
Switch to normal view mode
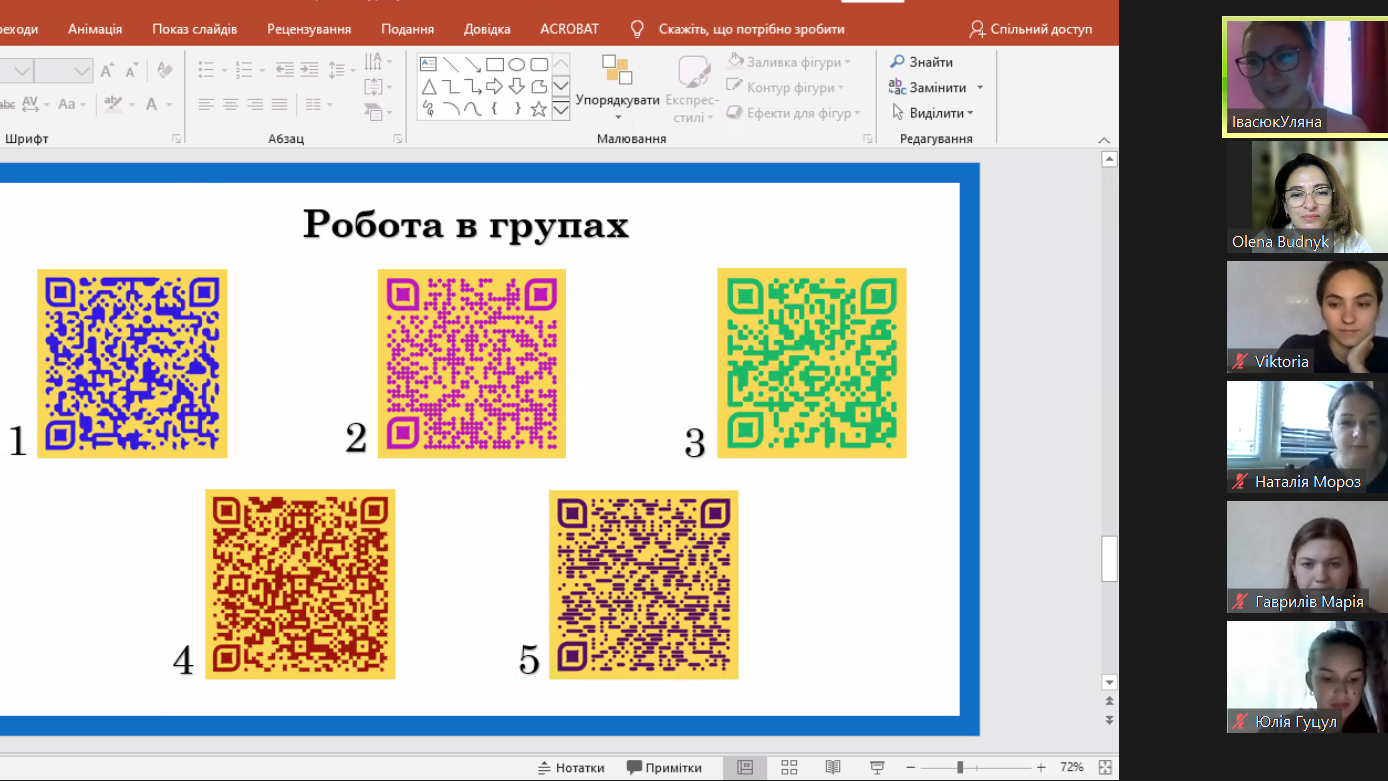click(x=745, y=767)
